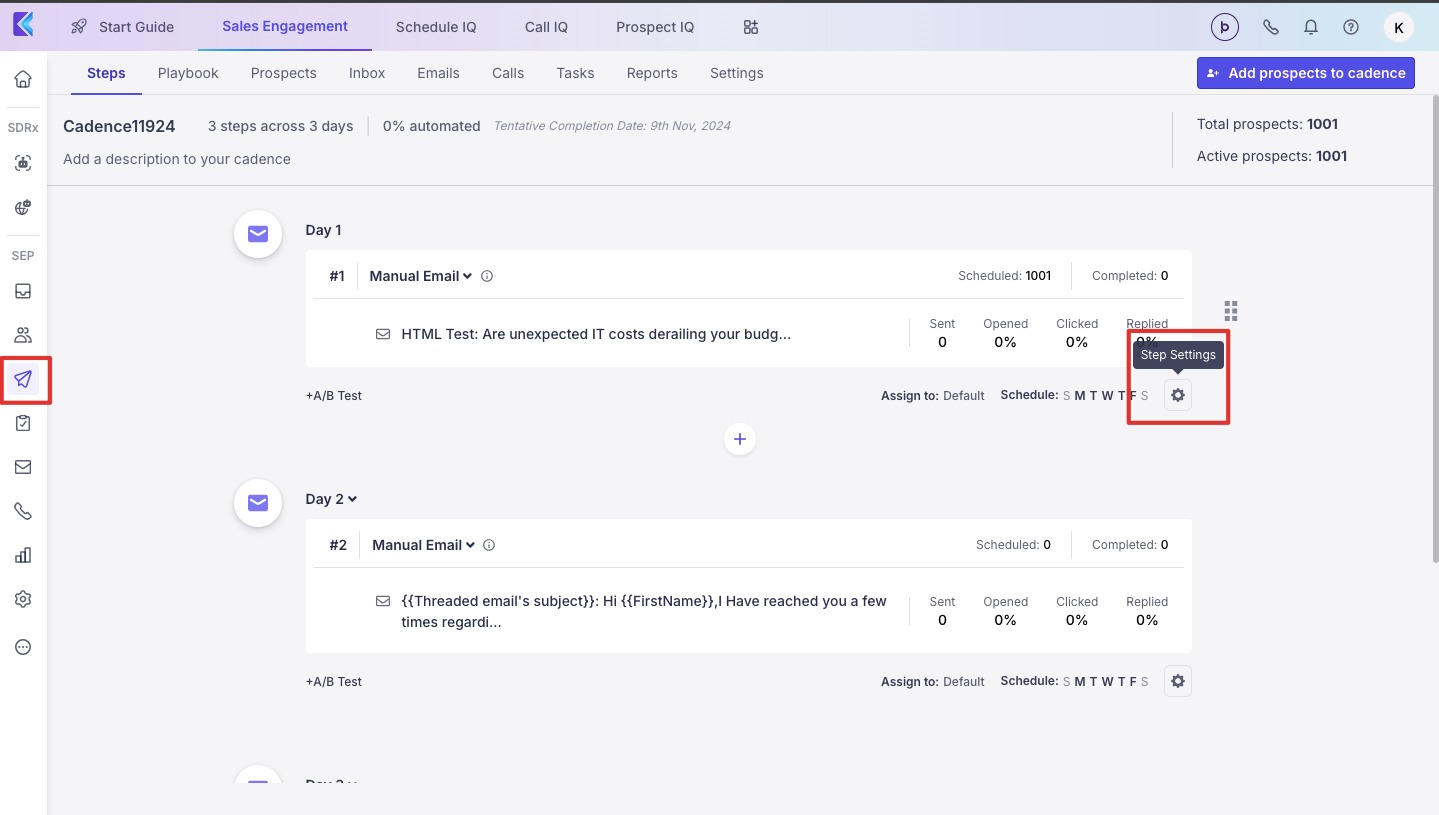Click Assign to Default for step #2
Image resolution: width=1439 pixels, height=815 pixels.
tap(933, 682)
